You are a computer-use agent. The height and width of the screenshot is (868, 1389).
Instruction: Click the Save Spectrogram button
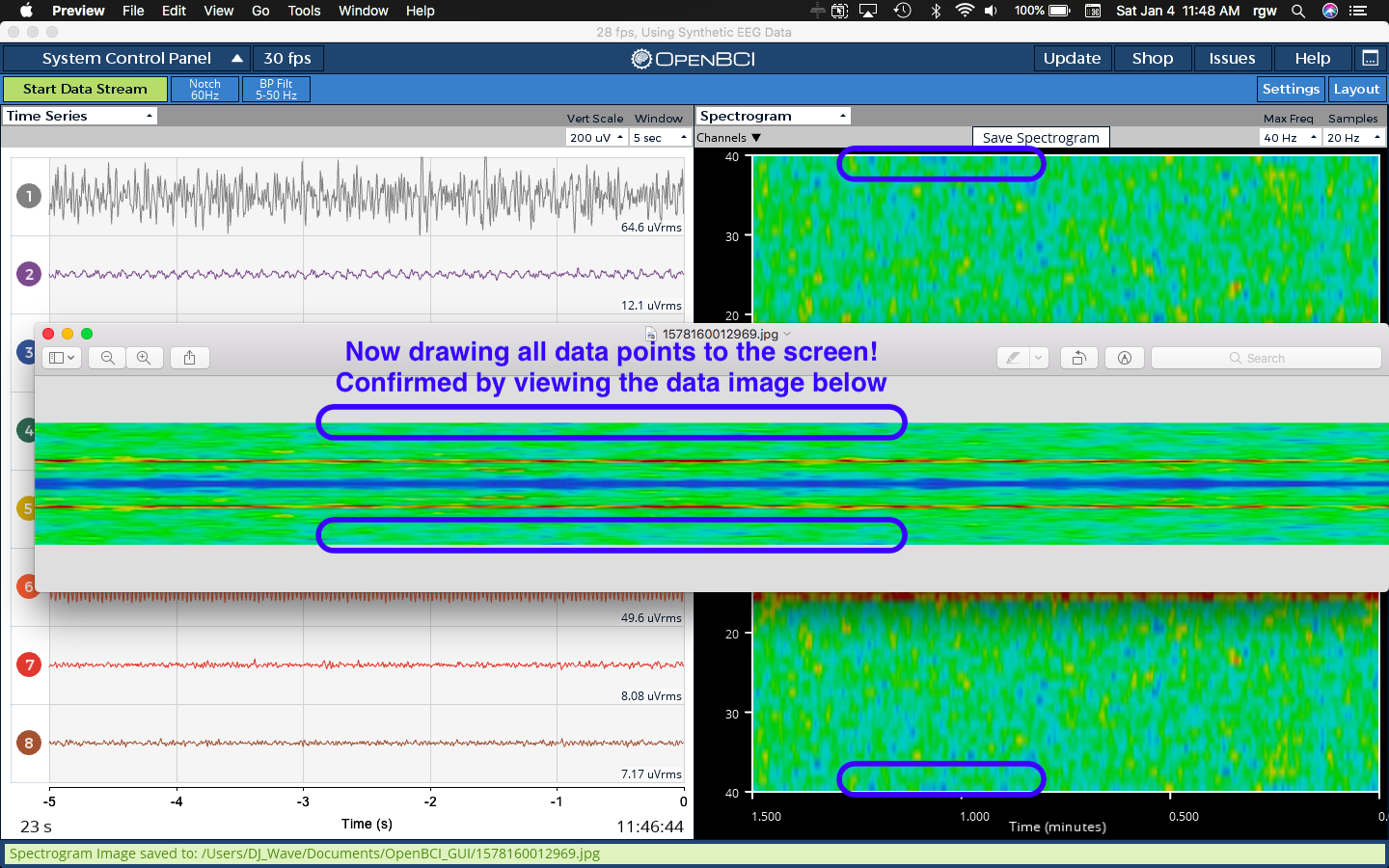[x=1040, y=137]
